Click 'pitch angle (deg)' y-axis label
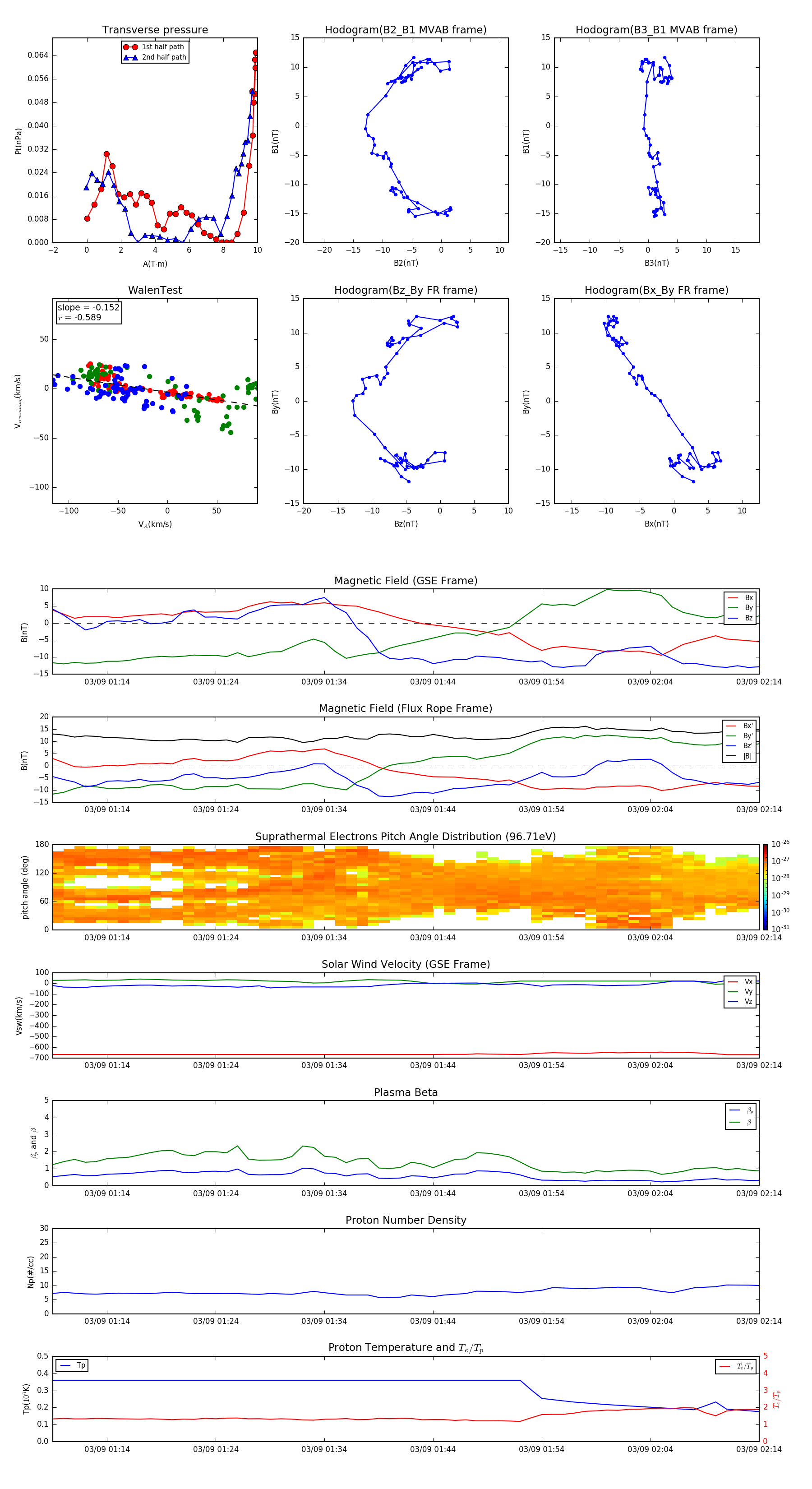 25,887
